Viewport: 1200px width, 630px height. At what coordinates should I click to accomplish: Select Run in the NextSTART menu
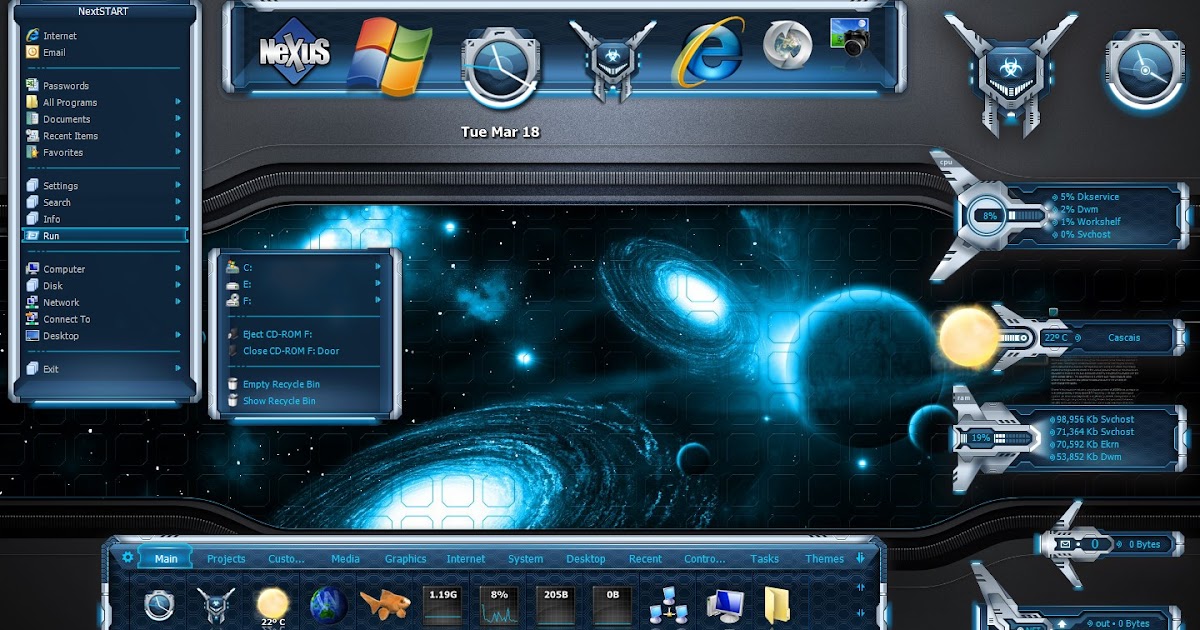point(104,235)
